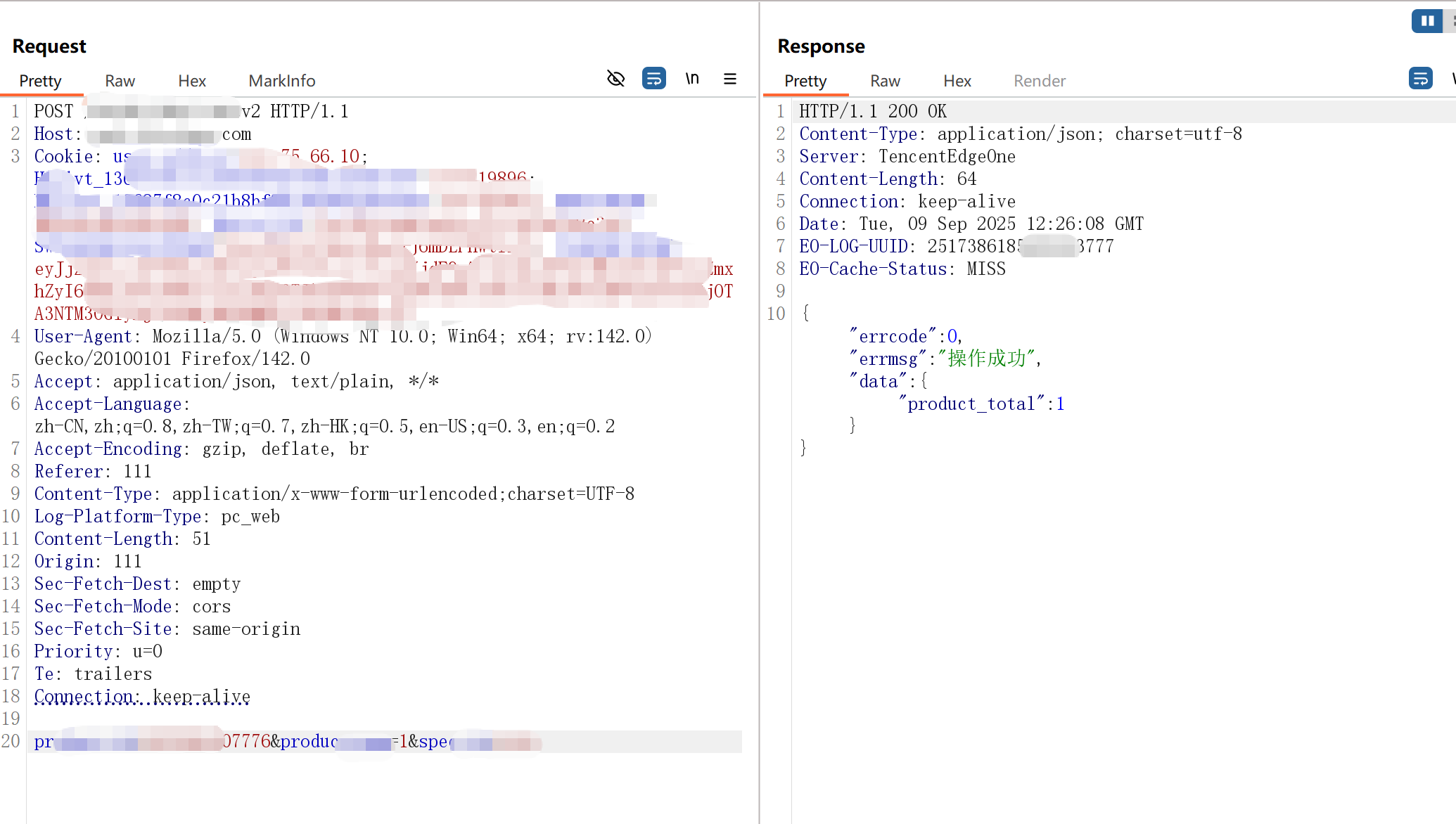Select side-by-side layout icon
This screenshot has height=824, width=1456.
coord(1427,21)
